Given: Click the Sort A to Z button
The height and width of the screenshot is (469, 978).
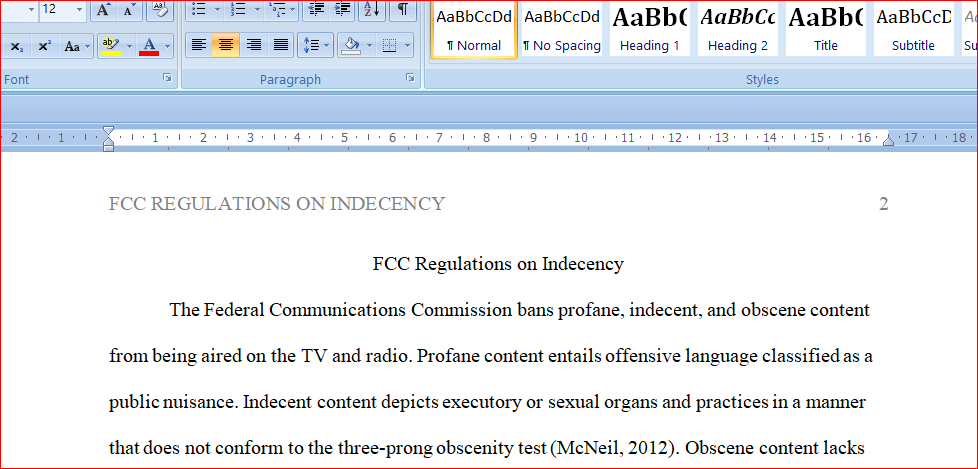Looking at the screenshot, I should [x=372, y=9].
